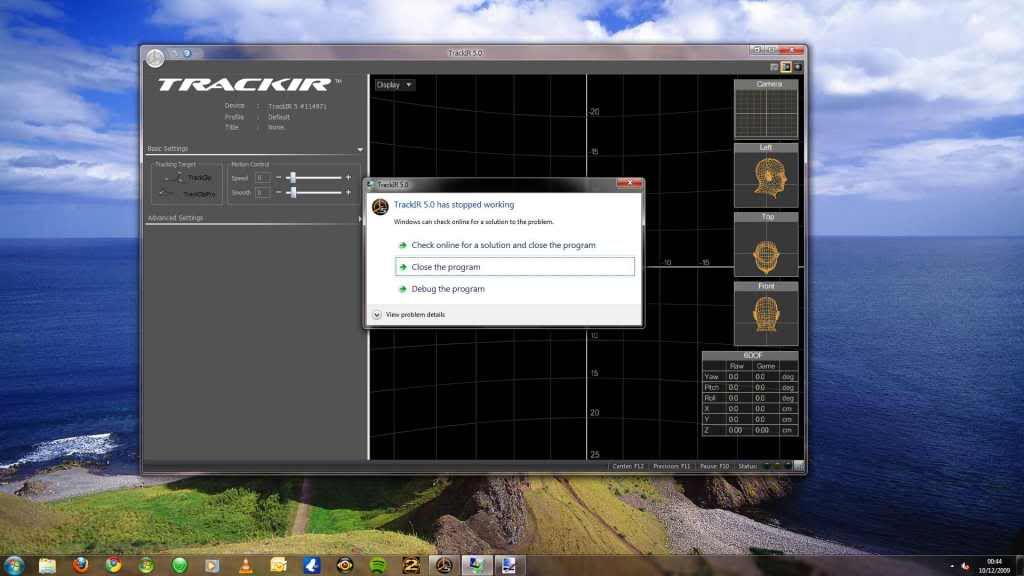Image resolution: width=1024 pixels, height=576 pixels.
Task: Click the rightmost view-mode toolbar icon
Action: pos(797,67)
